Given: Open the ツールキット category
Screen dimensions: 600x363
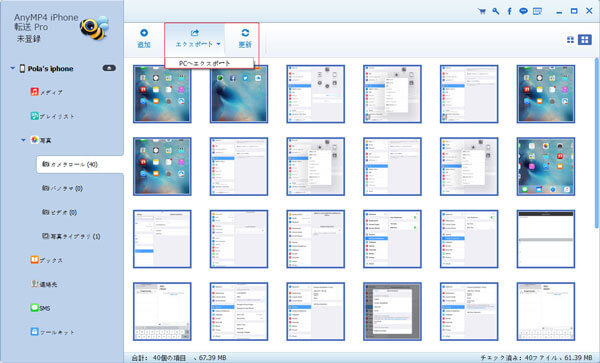Looking at the screenshot, I should (x=52, y=332).
